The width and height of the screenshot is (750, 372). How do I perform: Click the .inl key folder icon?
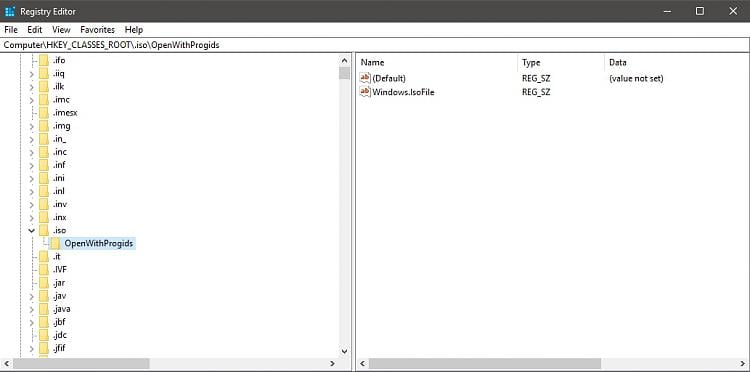[x=44, y=191]
